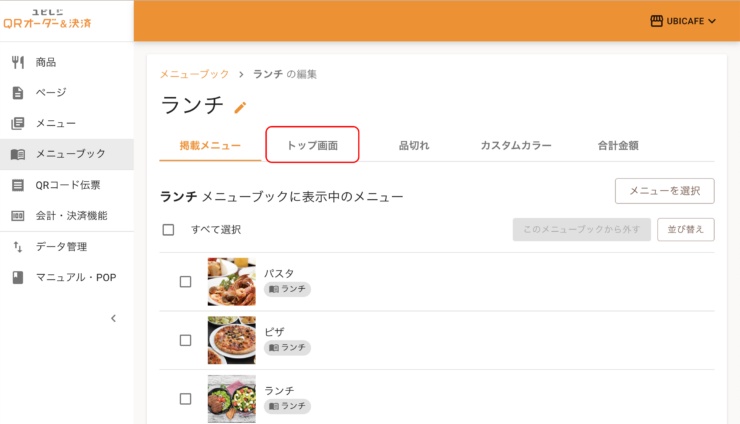Click the fork and knife 商品 icon
This screenshot has width=740, height=424.
(18, 62)
